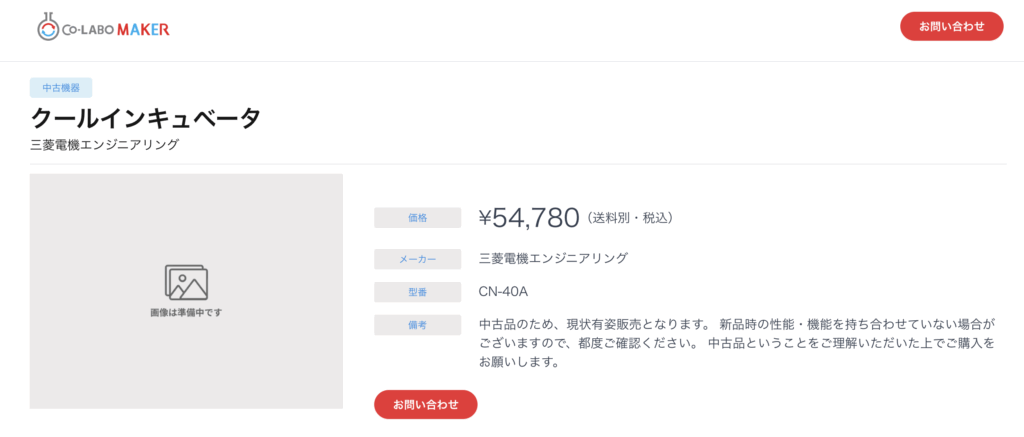This screenshot has width=1024, height=437.
Task: Click the remarks paragraph about 中古品
Action: (737, 343)
